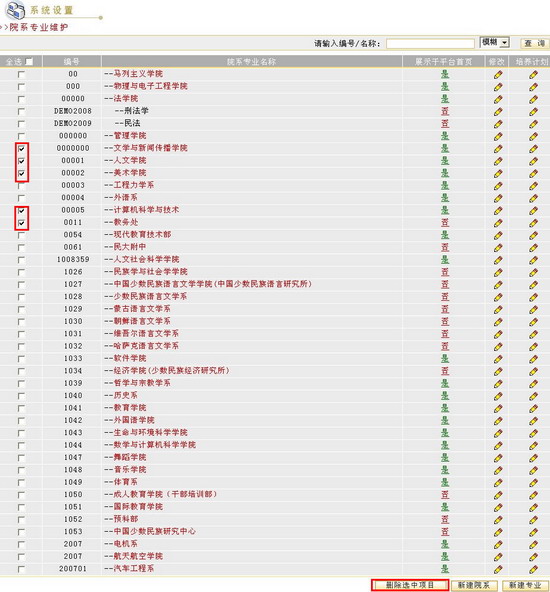Click the number/name search input field
Viewport: 550px width, 592px height.
430,43
